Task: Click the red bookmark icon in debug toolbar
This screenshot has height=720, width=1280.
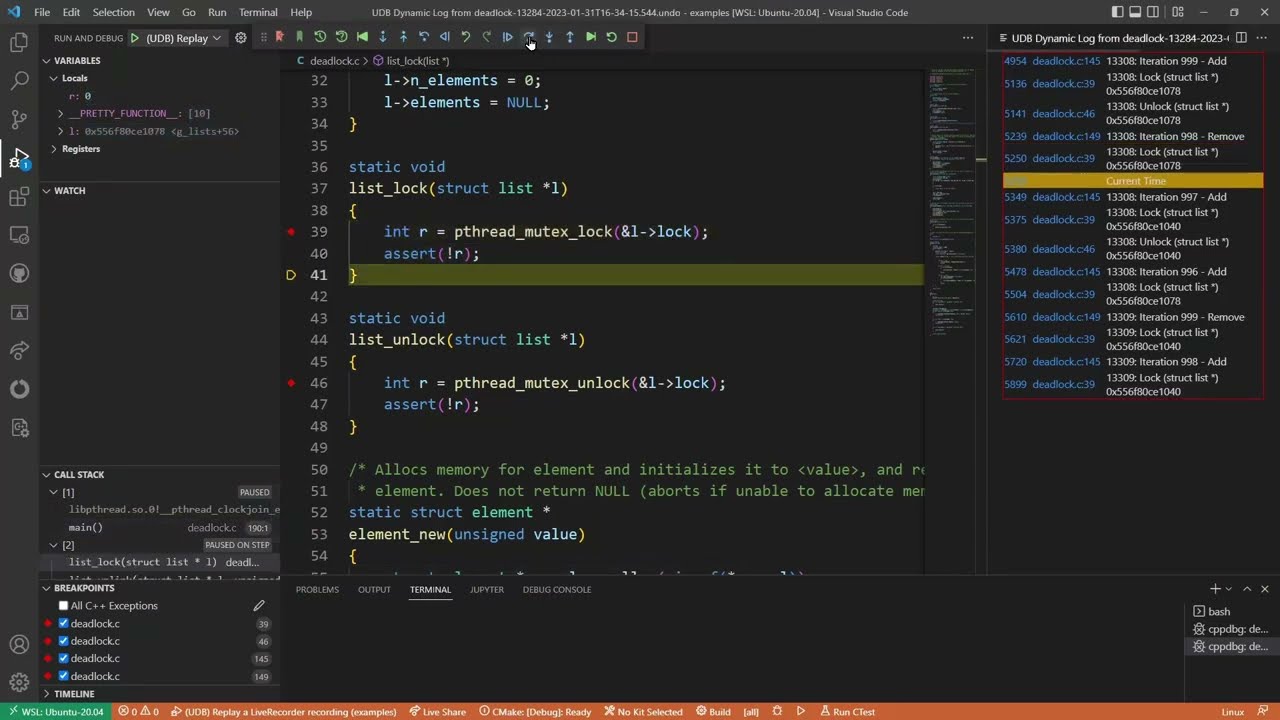Action: coord(279,37)
